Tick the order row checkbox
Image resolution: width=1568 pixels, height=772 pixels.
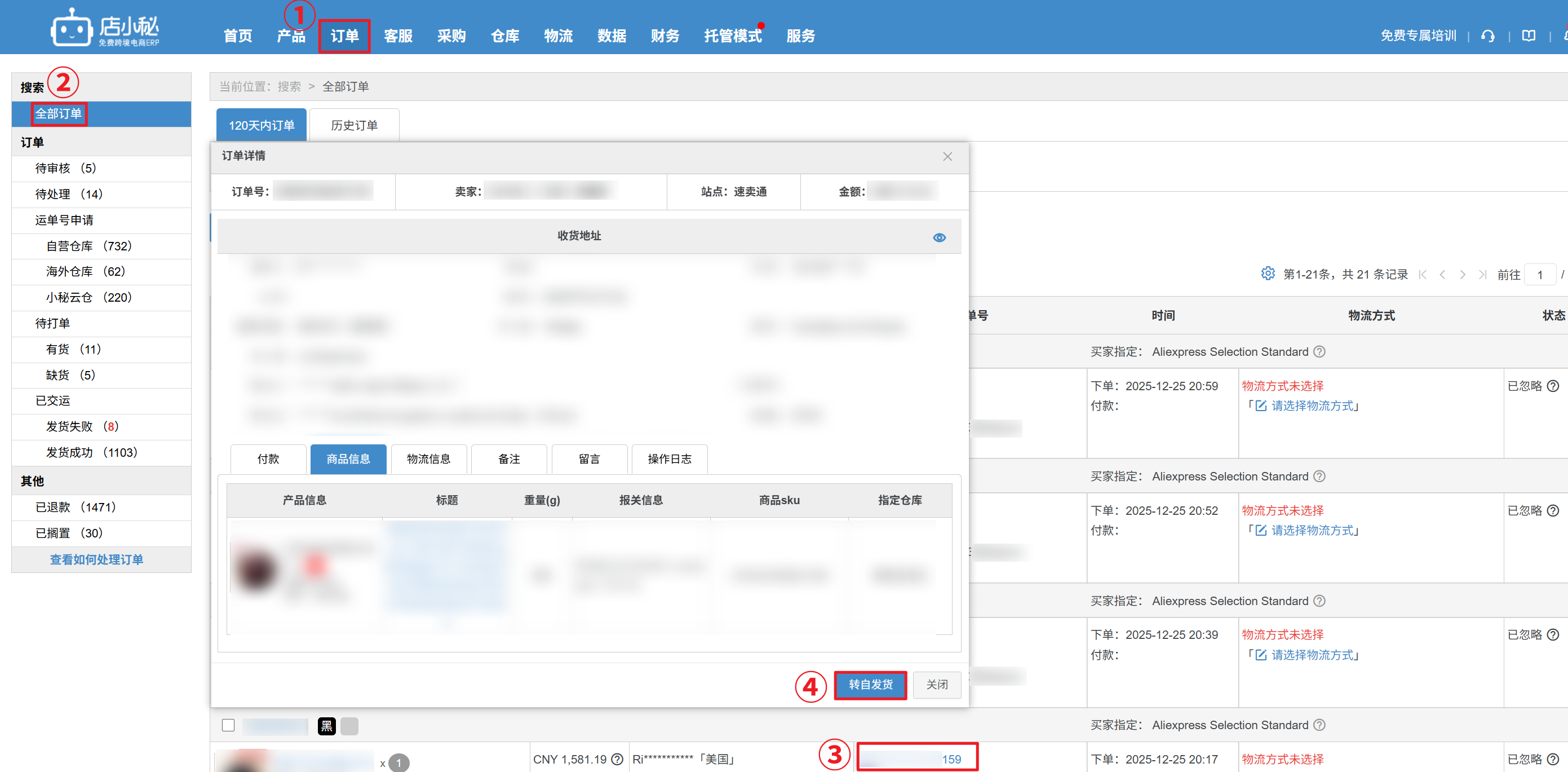tap(228, 725)
